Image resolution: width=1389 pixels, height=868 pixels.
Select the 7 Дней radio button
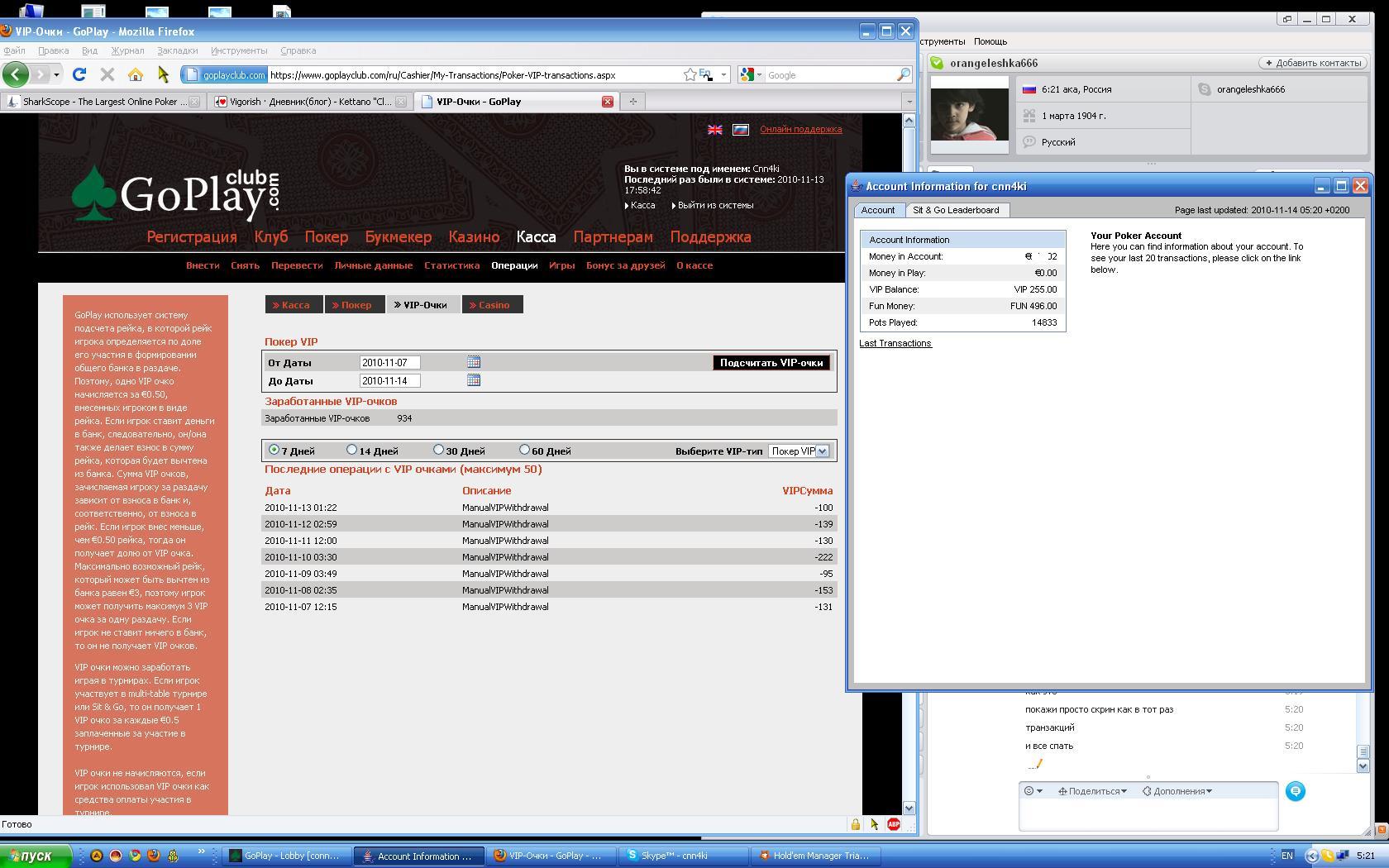click(x=274, y=450)
